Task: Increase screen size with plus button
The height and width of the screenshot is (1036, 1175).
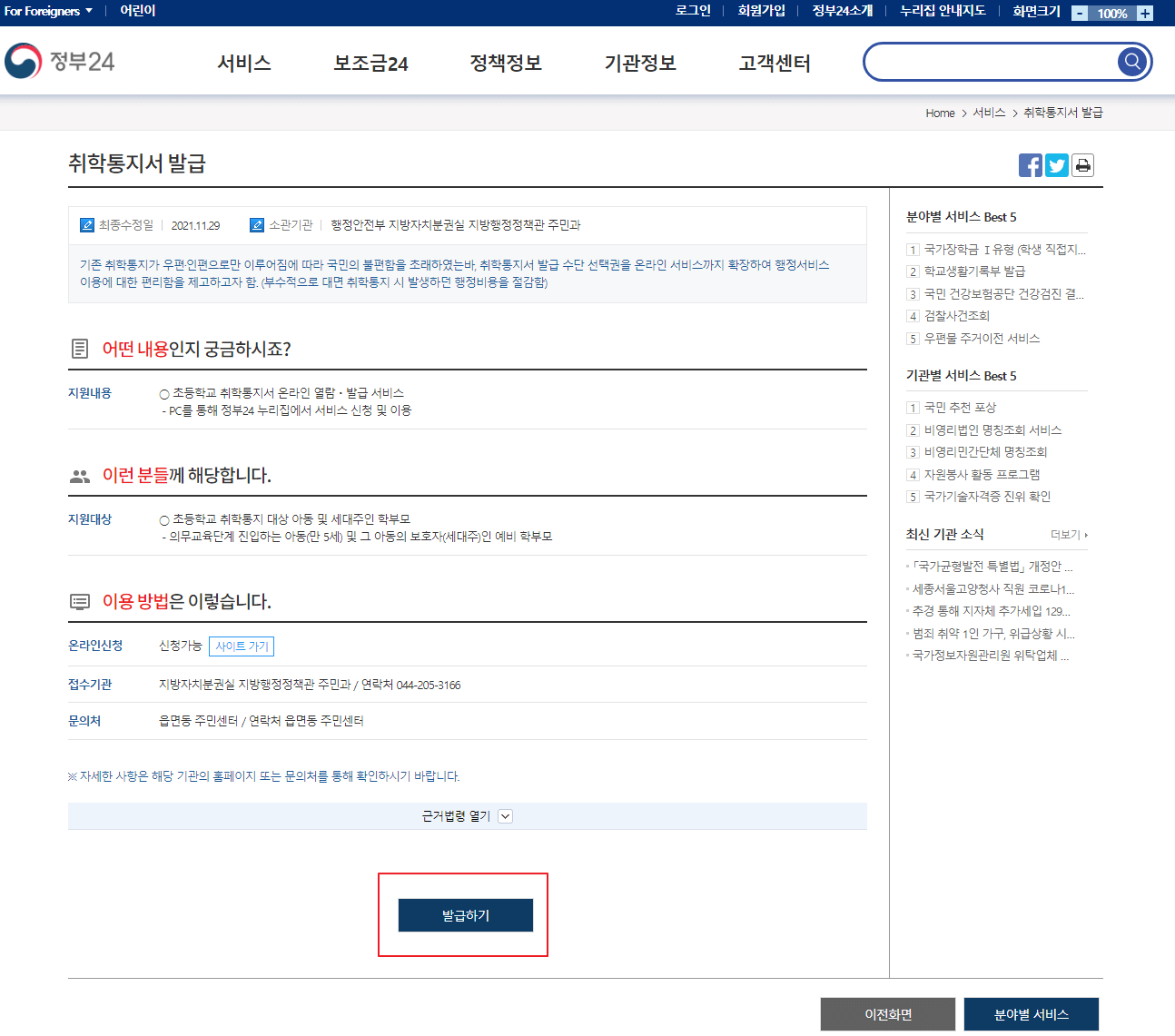Action: (1145, 13)
